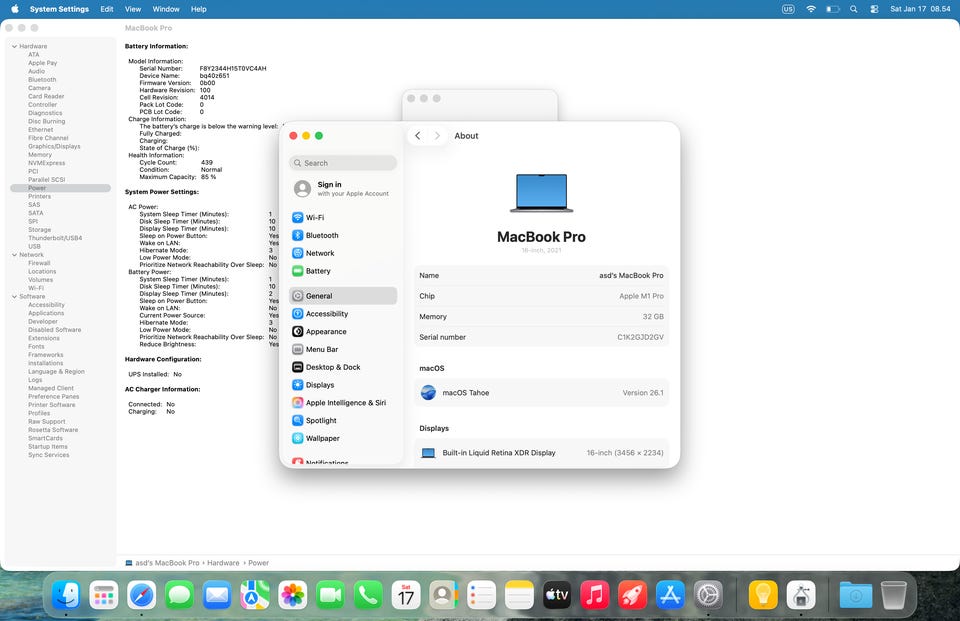Click the Search field in System Settings
This screenshot has width=960, height=621.
click(343, 163)
